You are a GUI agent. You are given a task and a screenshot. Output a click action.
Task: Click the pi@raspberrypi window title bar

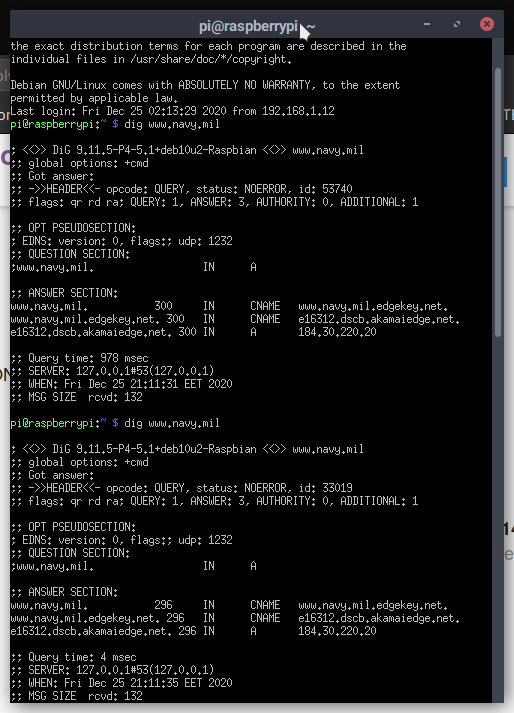[257, 25]
